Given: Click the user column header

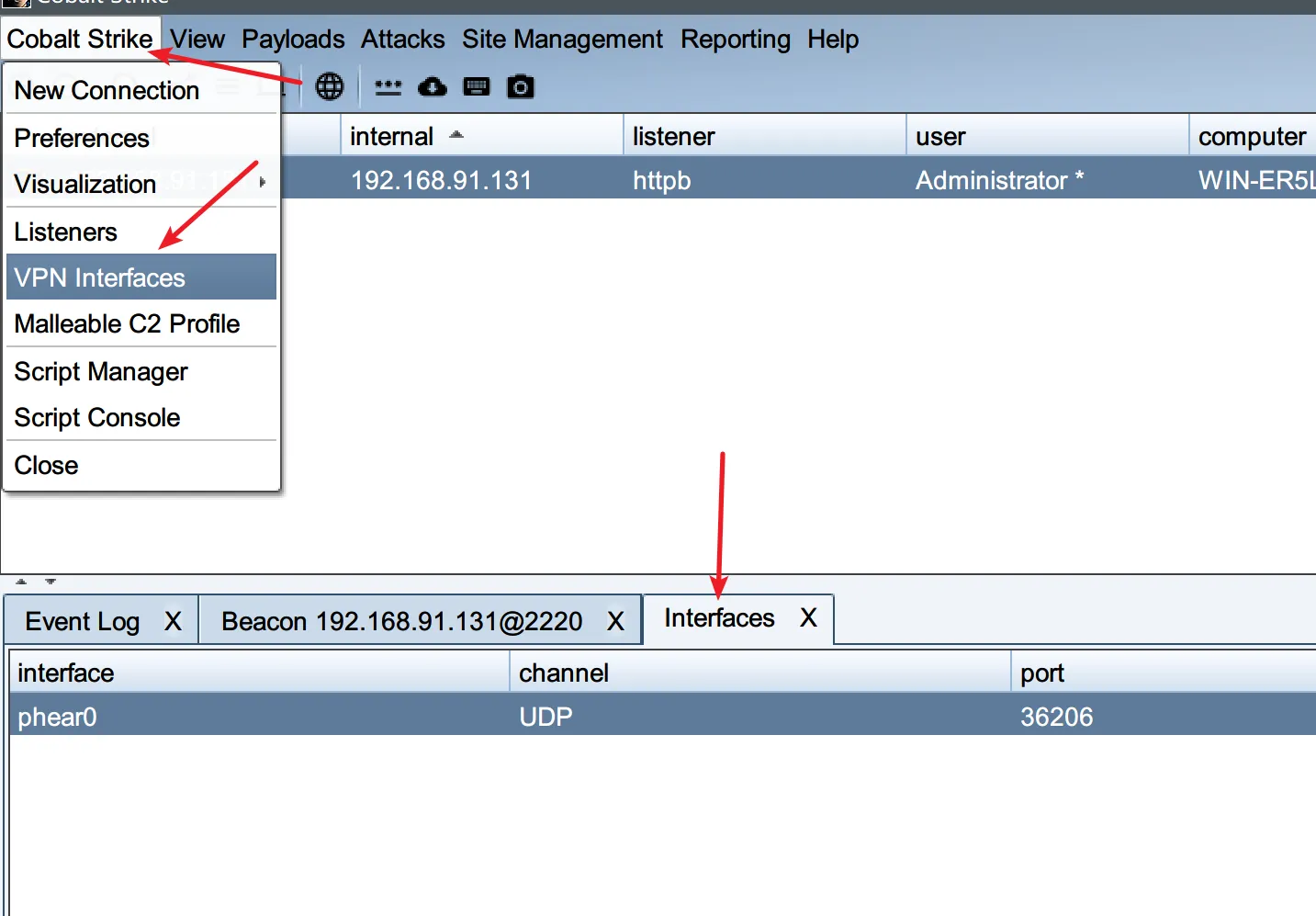Looking at the screenshot, I should 1047,136.
